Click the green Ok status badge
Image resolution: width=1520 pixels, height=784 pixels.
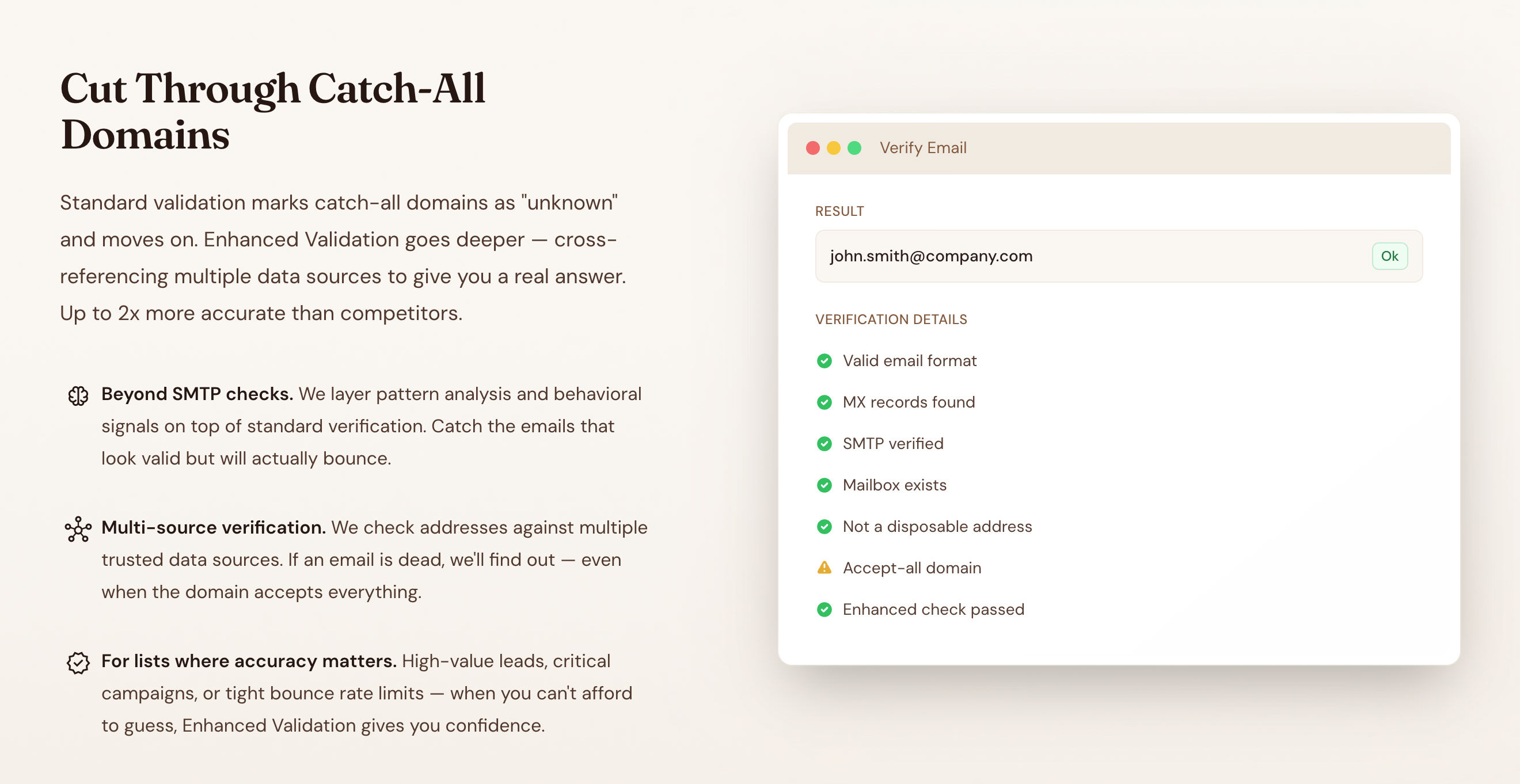click(1389, 256)
